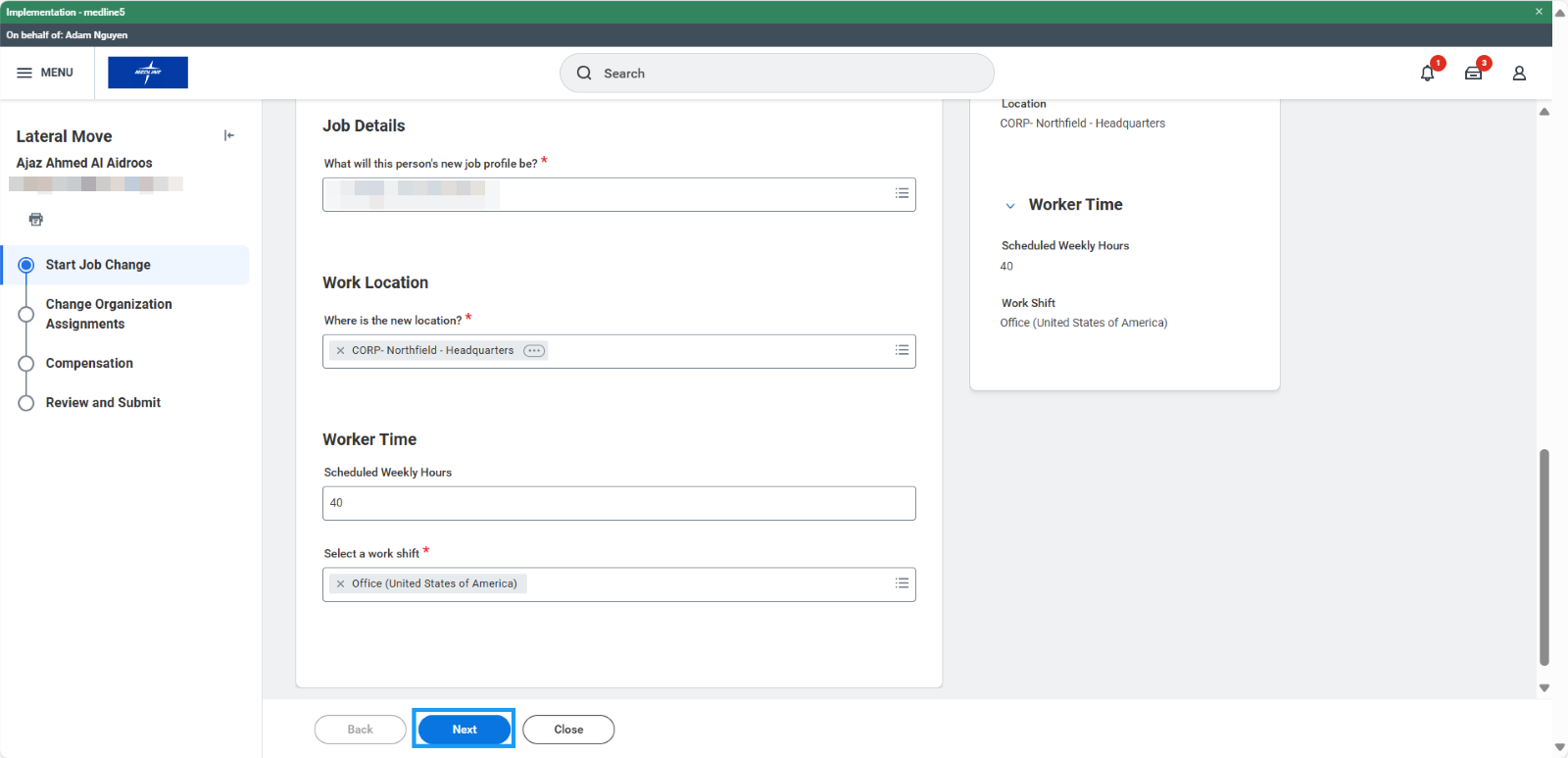Open the work shift prompt list
This screenshot has height=758, width=1568.
click(902, 583)
